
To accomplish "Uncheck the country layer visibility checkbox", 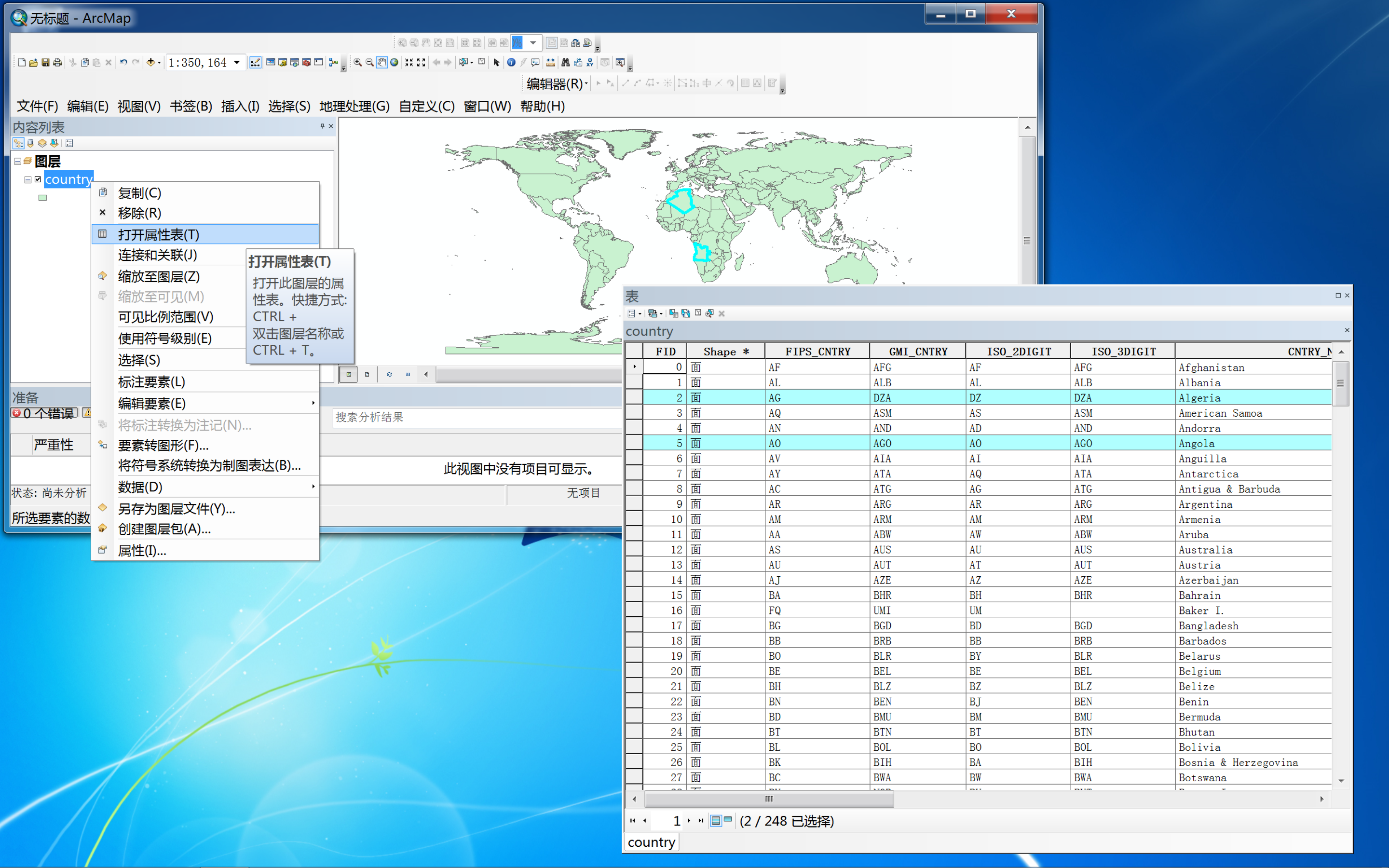I will tap(38, 179).
